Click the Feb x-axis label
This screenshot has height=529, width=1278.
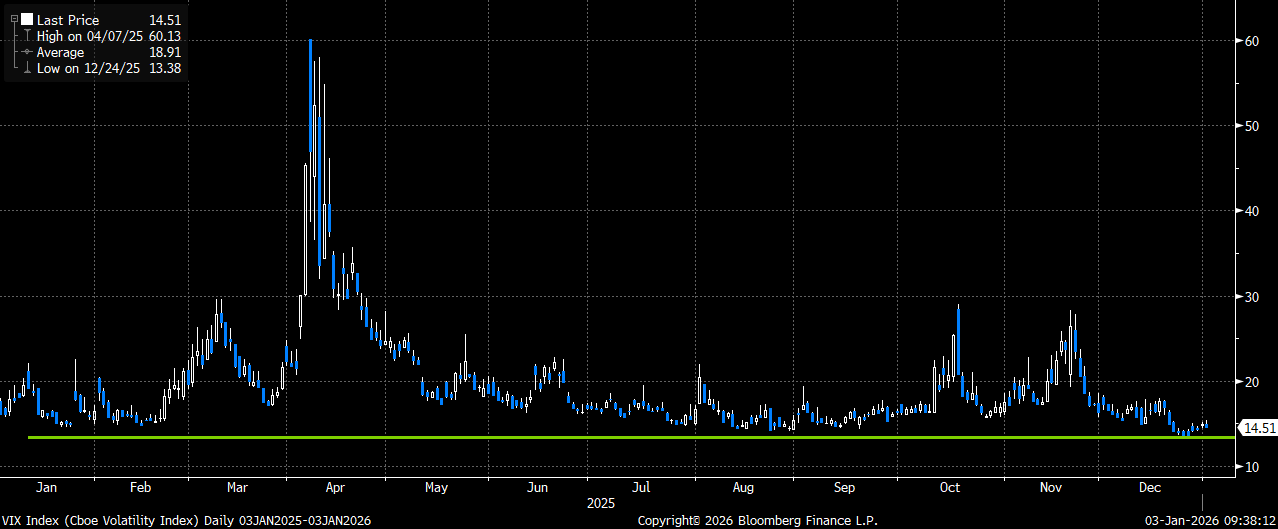(140, 488)
